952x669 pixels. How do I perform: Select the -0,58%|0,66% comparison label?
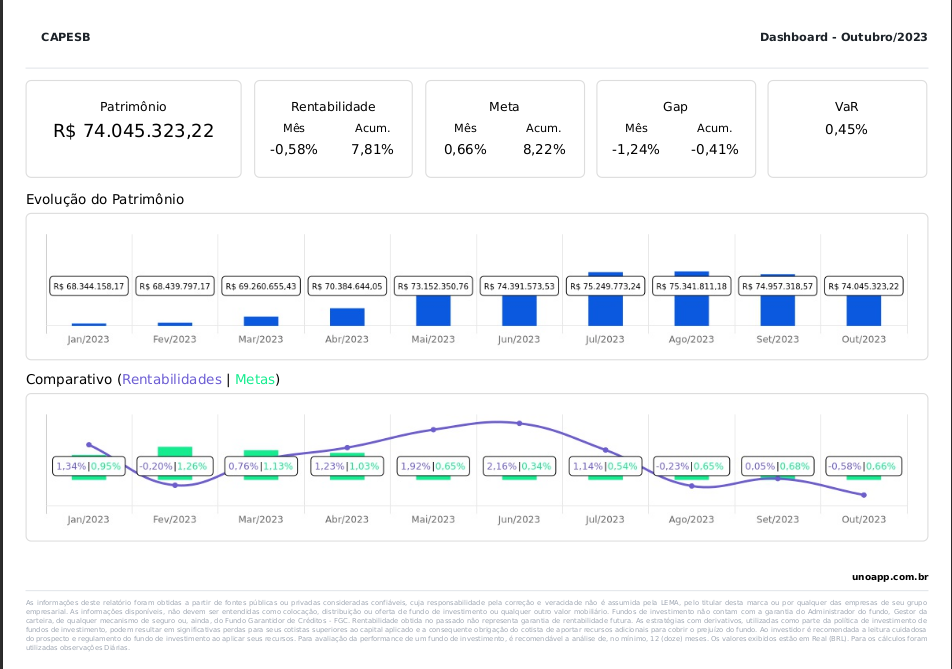pos(863,466)
